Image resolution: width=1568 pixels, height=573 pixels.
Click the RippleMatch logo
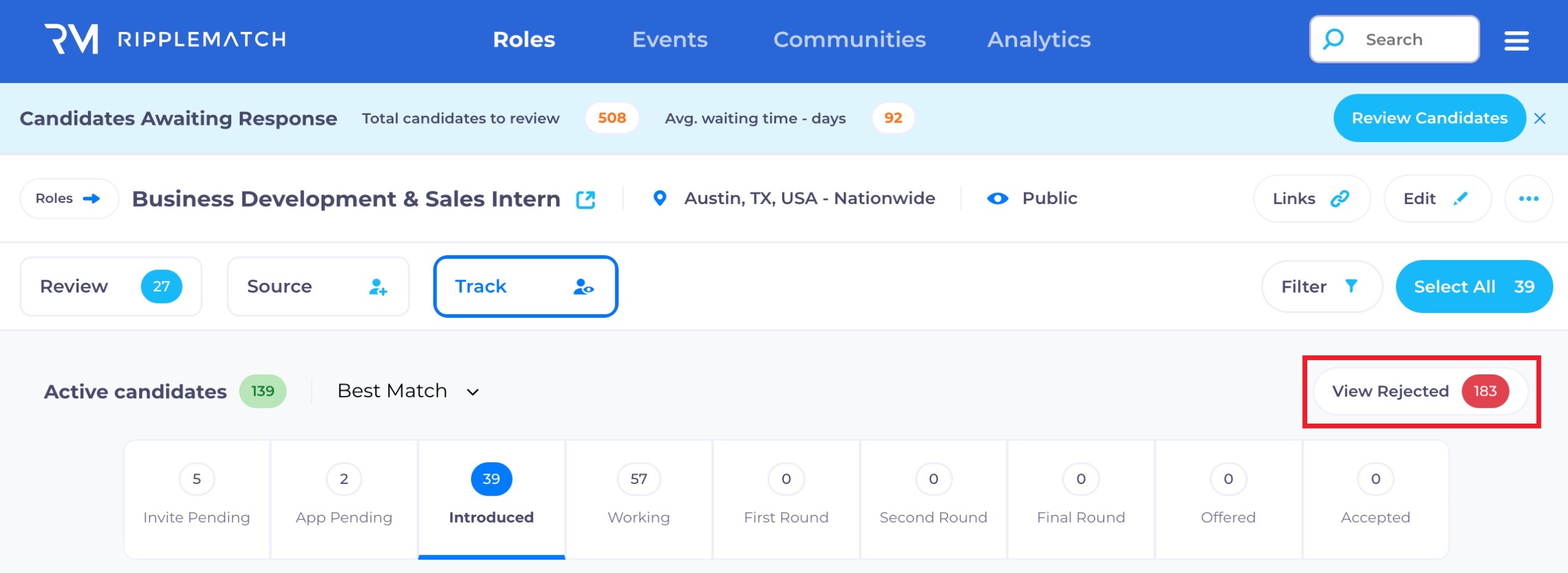click(x=165, y=39)
